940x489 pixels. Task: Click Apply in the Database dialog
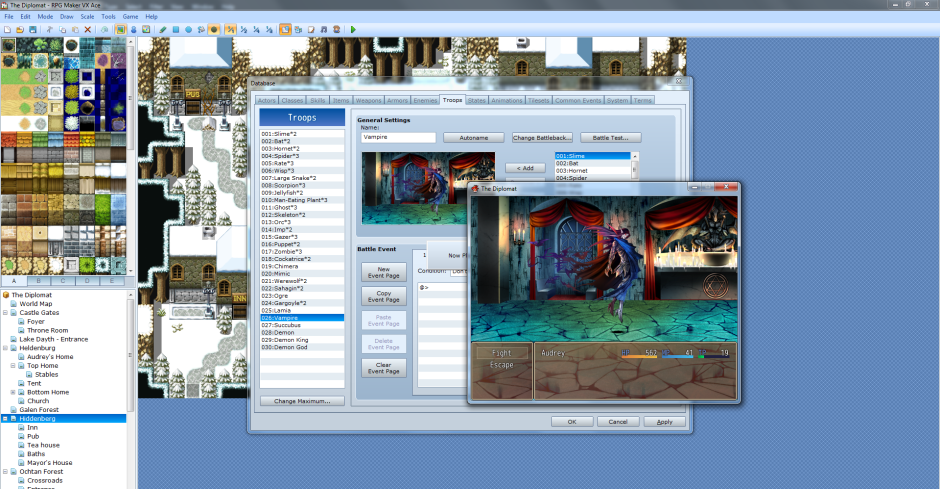click(x=664, y=422)
